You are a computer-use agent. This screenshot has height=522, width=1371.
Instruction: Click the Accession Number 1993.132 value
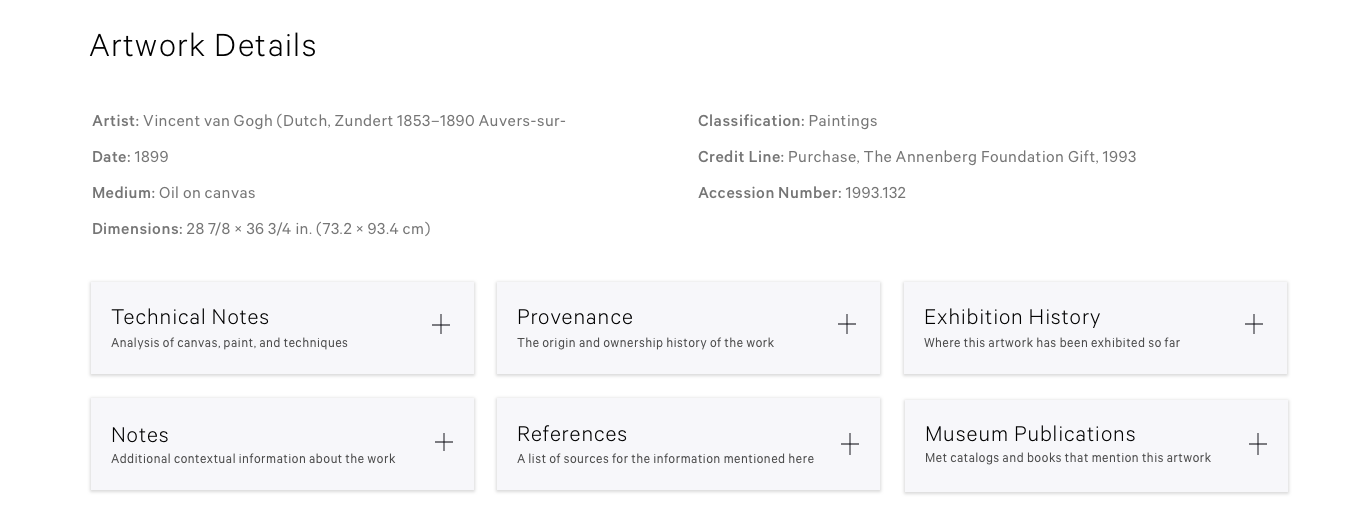pyautogui.click(x=875, y=193)
